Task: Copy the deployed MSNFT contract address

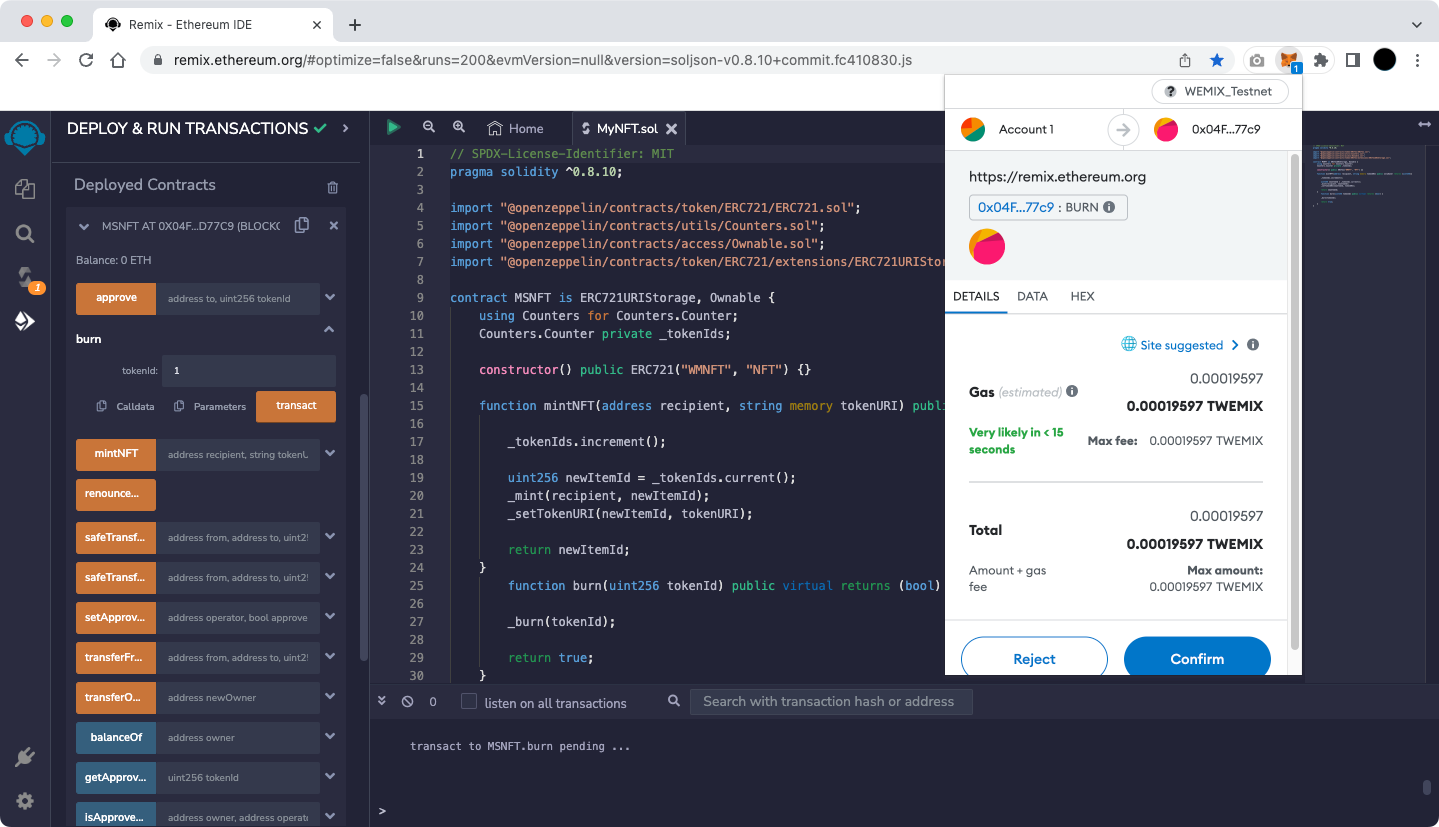Action: click(302, 226)
